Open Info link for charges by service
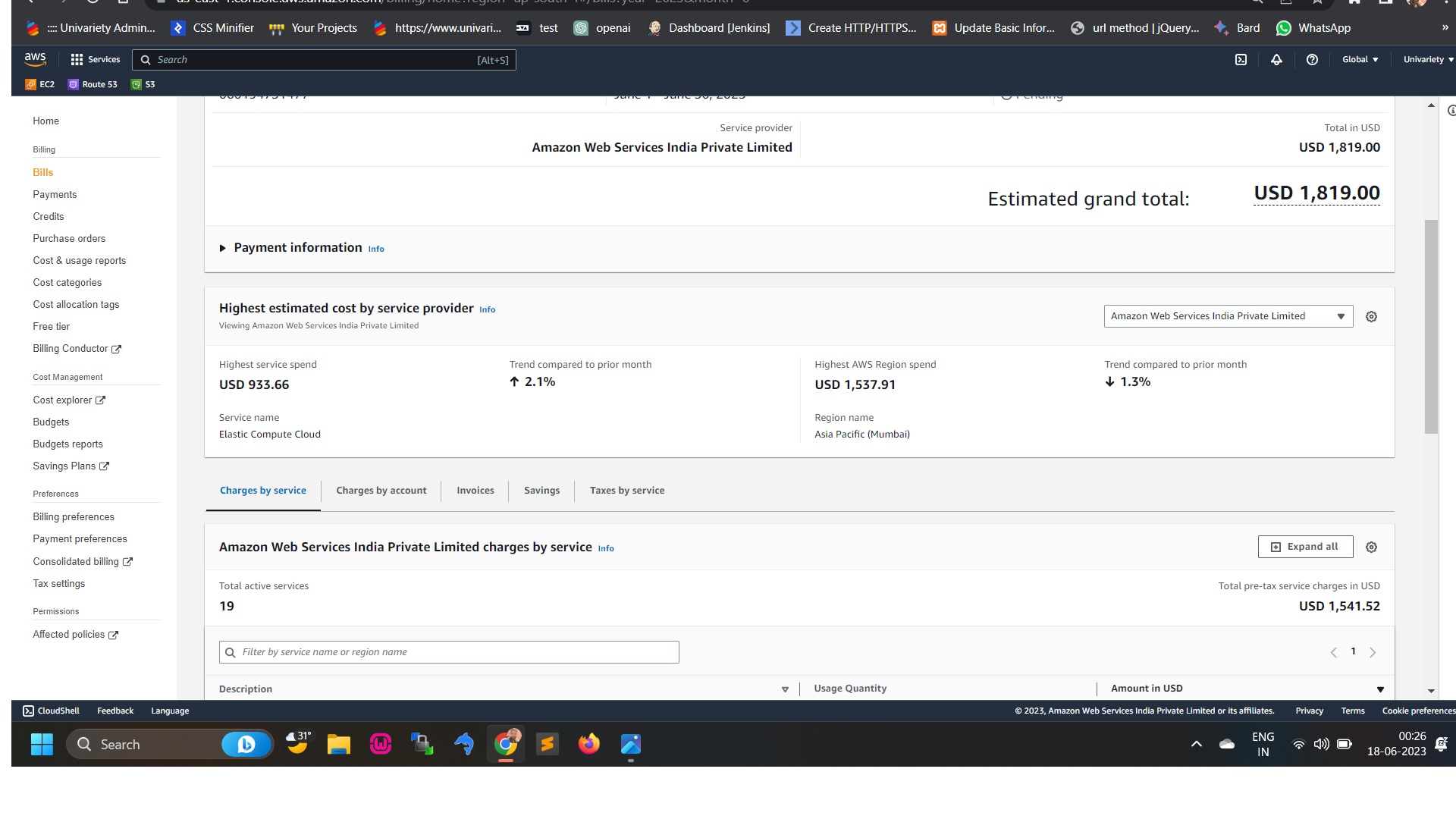The height and width of the screenshot is (819, 1456). (x=606, y=548)
